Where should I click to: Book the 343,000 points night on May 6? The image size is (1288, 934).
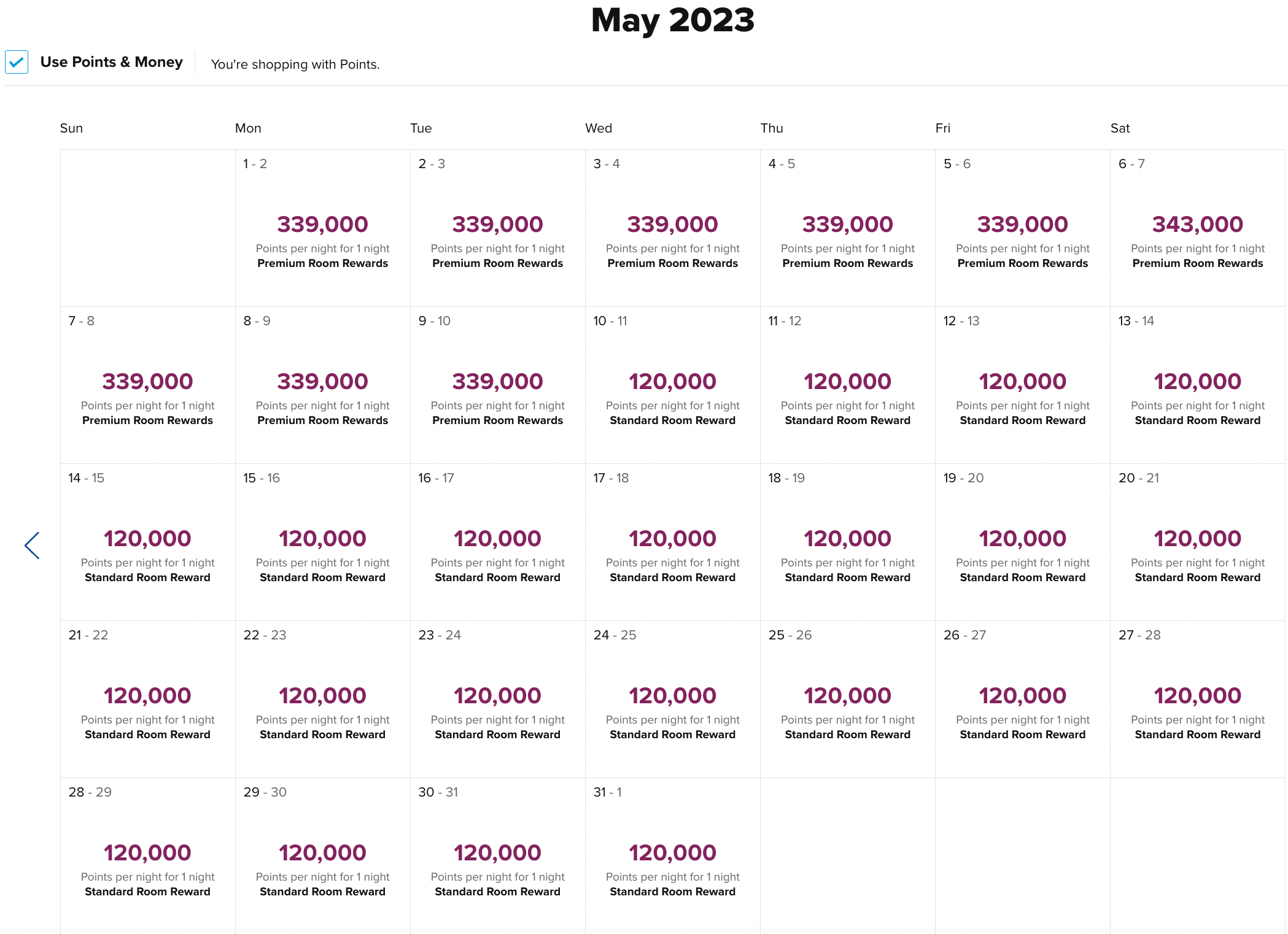pyautogui.click(x=1197, y=228)
